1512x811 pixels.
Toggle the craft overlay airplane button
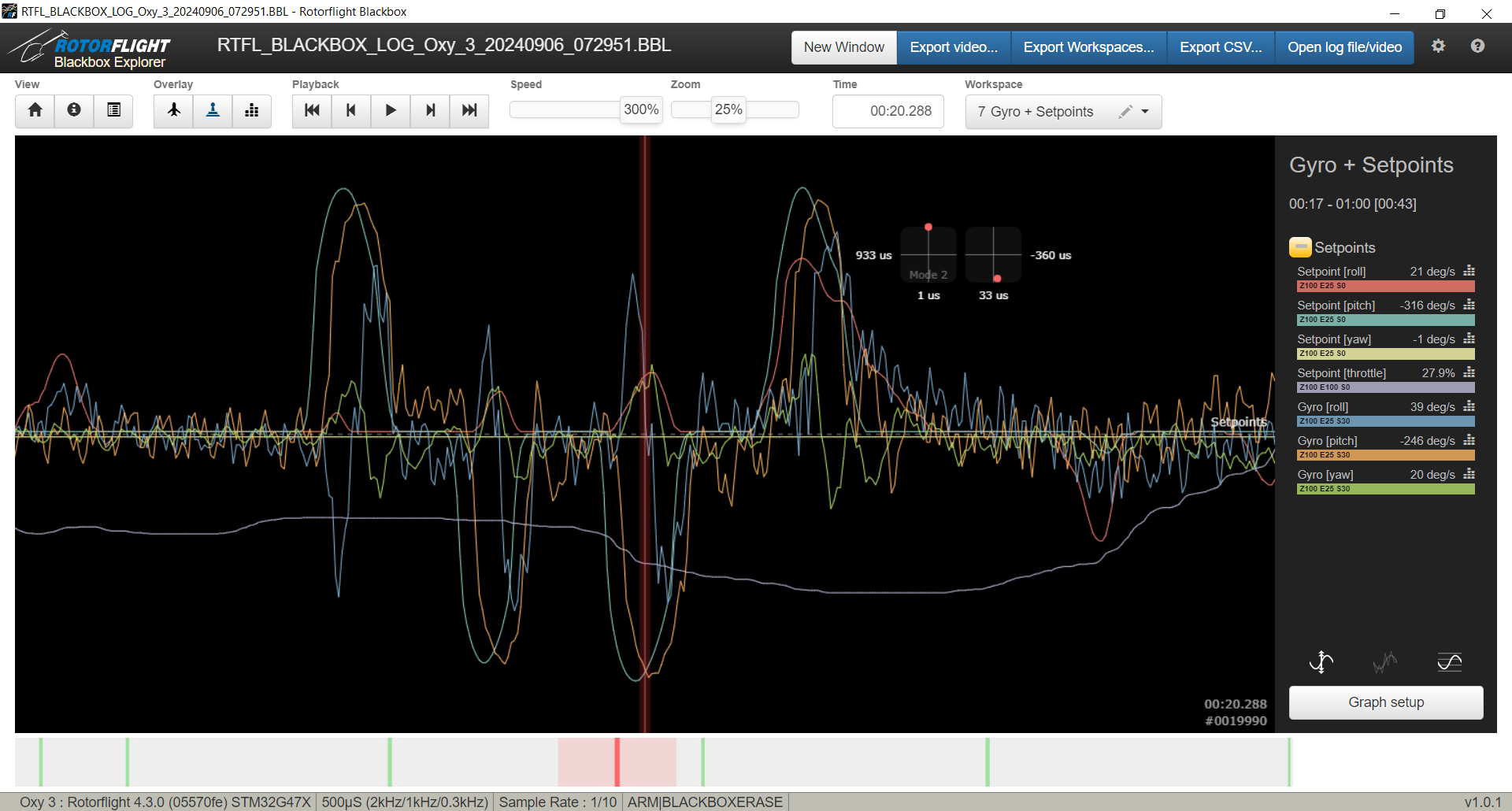point(173,110)
